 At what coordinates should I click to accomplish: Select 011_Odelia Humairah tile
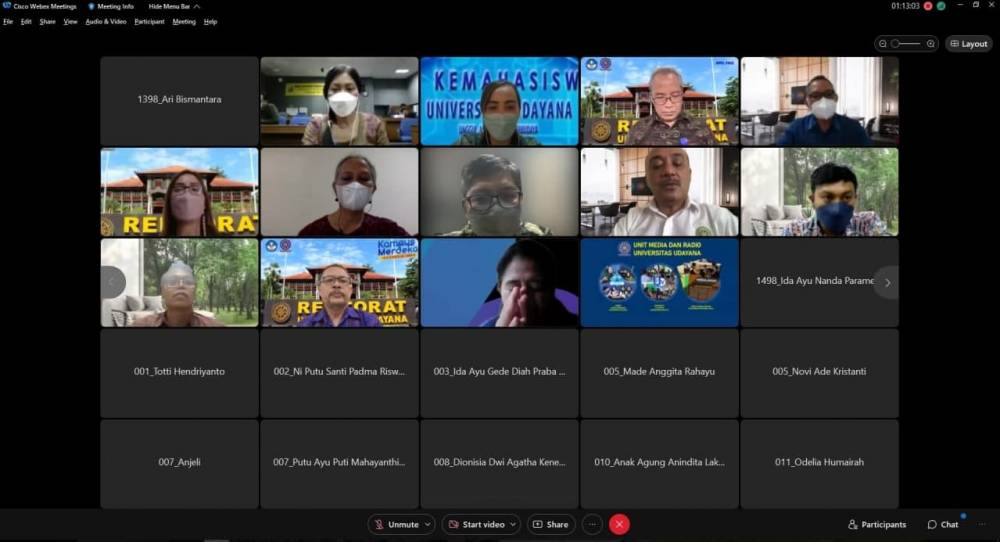click(820, 464)
